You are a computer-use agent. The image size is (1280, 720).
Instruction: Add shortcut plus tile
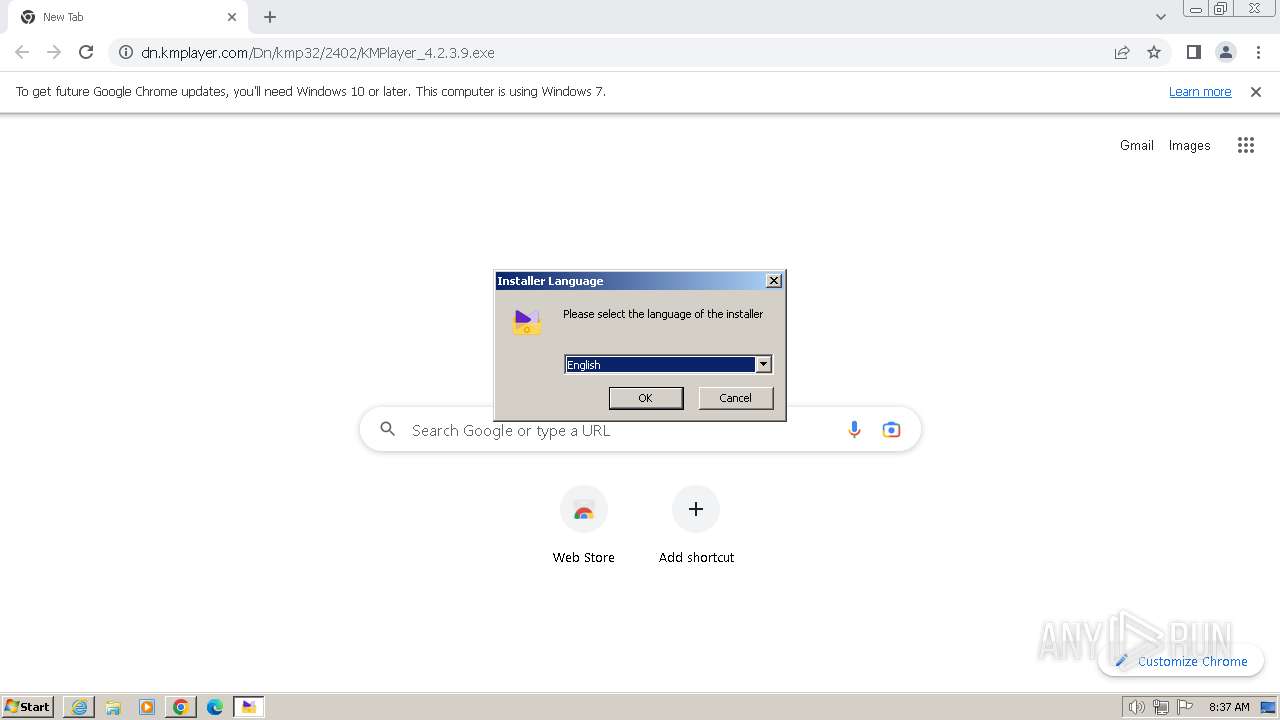pos(696,525)
